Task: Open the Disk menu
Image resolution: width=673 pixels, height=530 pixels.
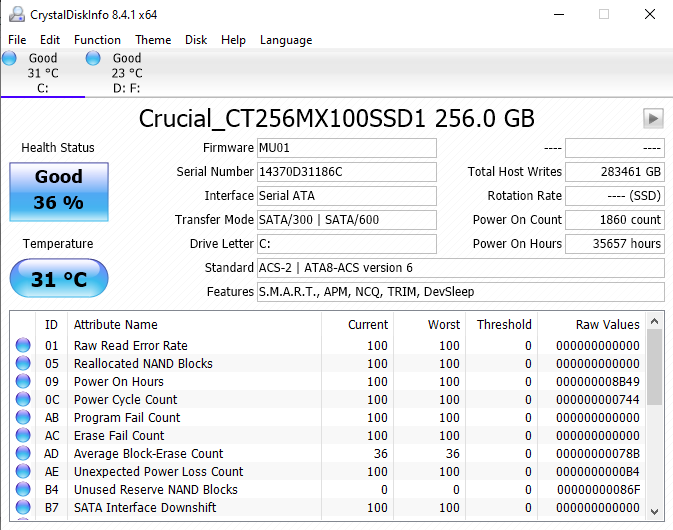Action: (196, 40)
